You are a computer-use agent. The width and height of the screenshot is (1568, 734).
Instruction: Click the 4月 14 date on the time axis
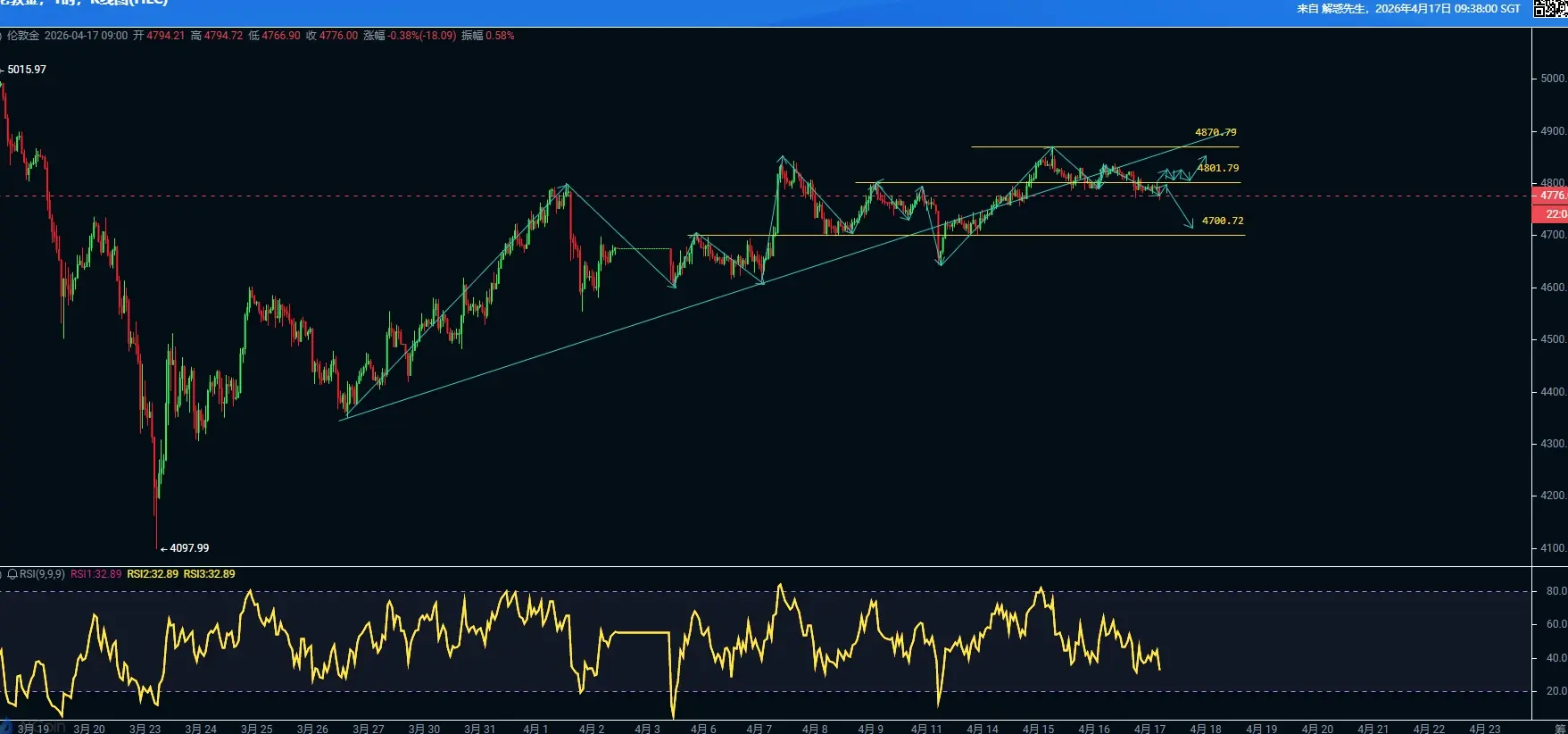pyautogui.click(x=983, y=729)
